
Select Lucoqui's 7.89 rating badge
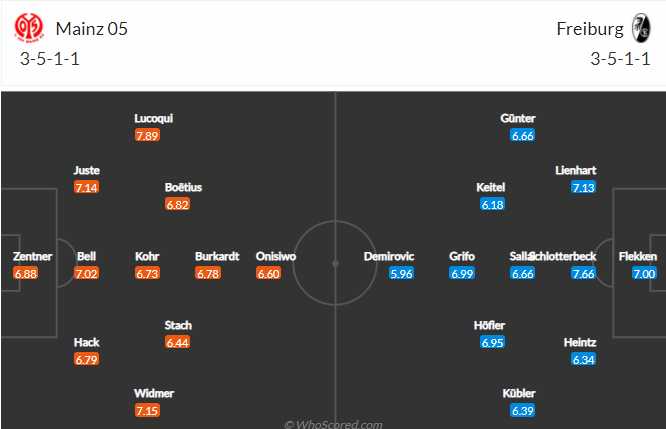click(147, 135)
